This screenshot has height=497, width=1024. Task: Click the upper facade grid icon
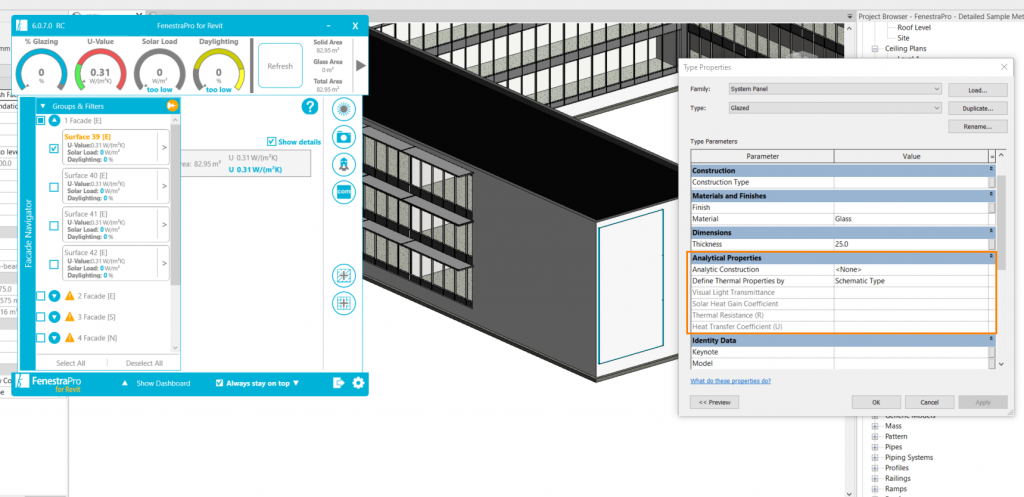pos(344,276)
